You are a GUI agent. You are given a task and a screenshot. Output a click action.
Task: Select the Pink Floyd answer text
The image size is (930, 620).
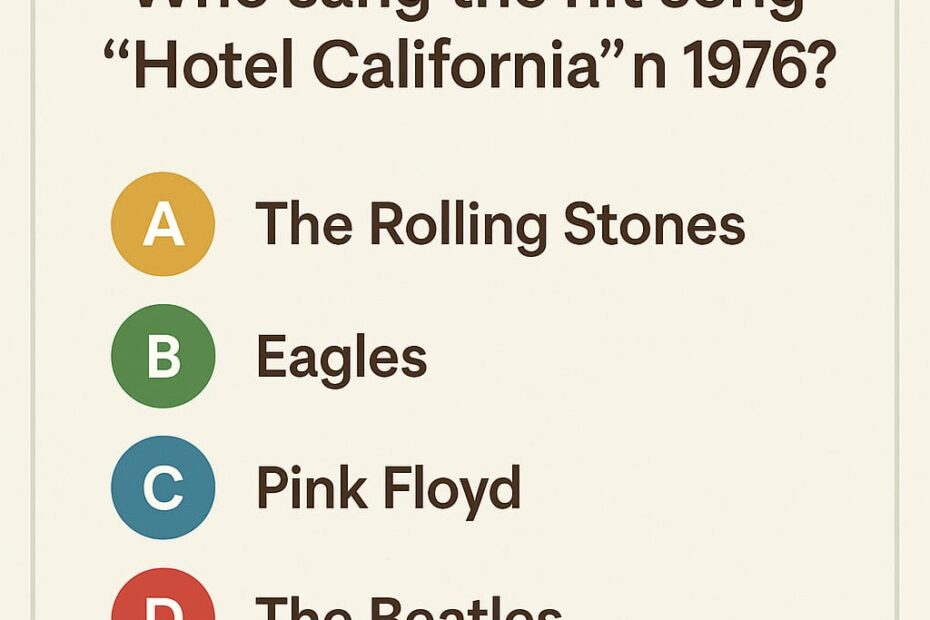(388, 489)
